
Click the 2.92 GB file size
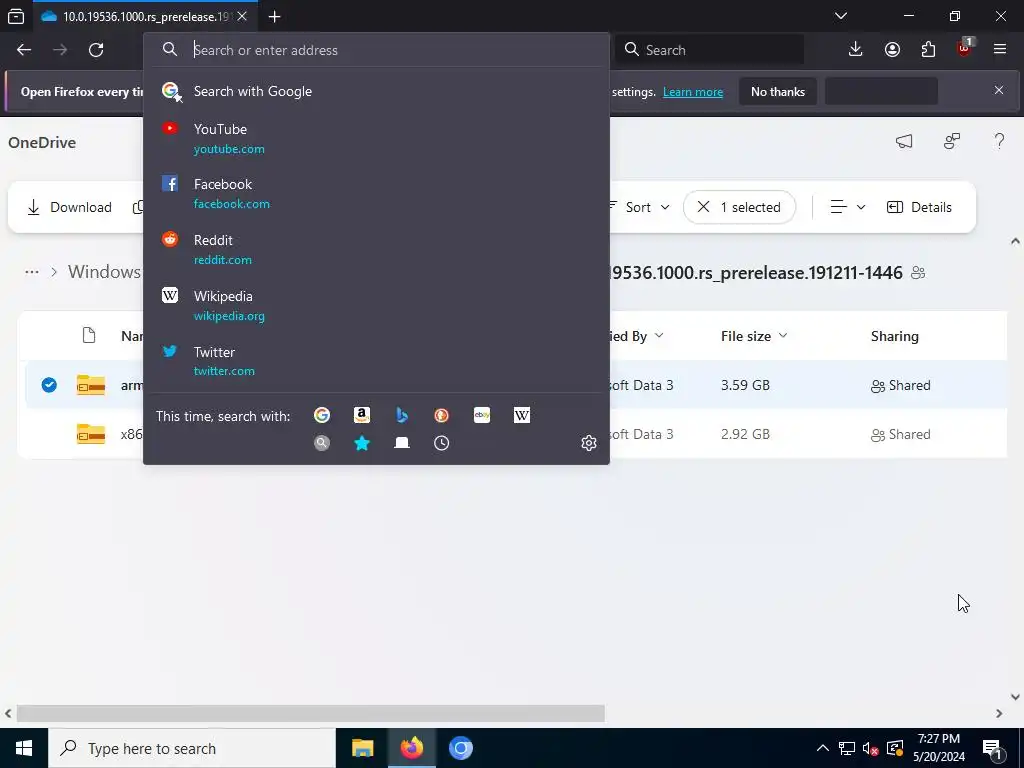point(745,434)
